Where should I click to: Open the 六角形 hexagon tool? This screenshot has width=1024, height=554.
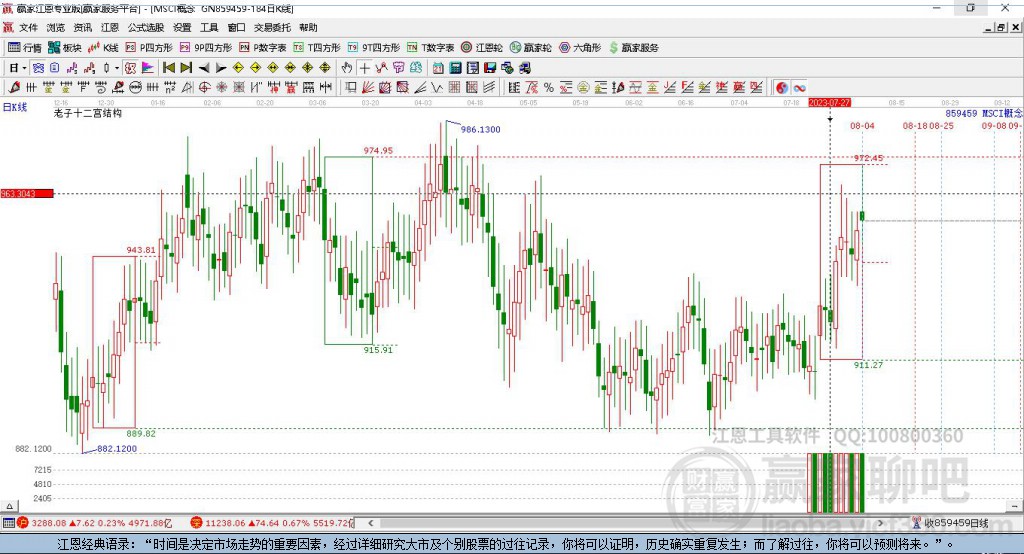[580, 48]
